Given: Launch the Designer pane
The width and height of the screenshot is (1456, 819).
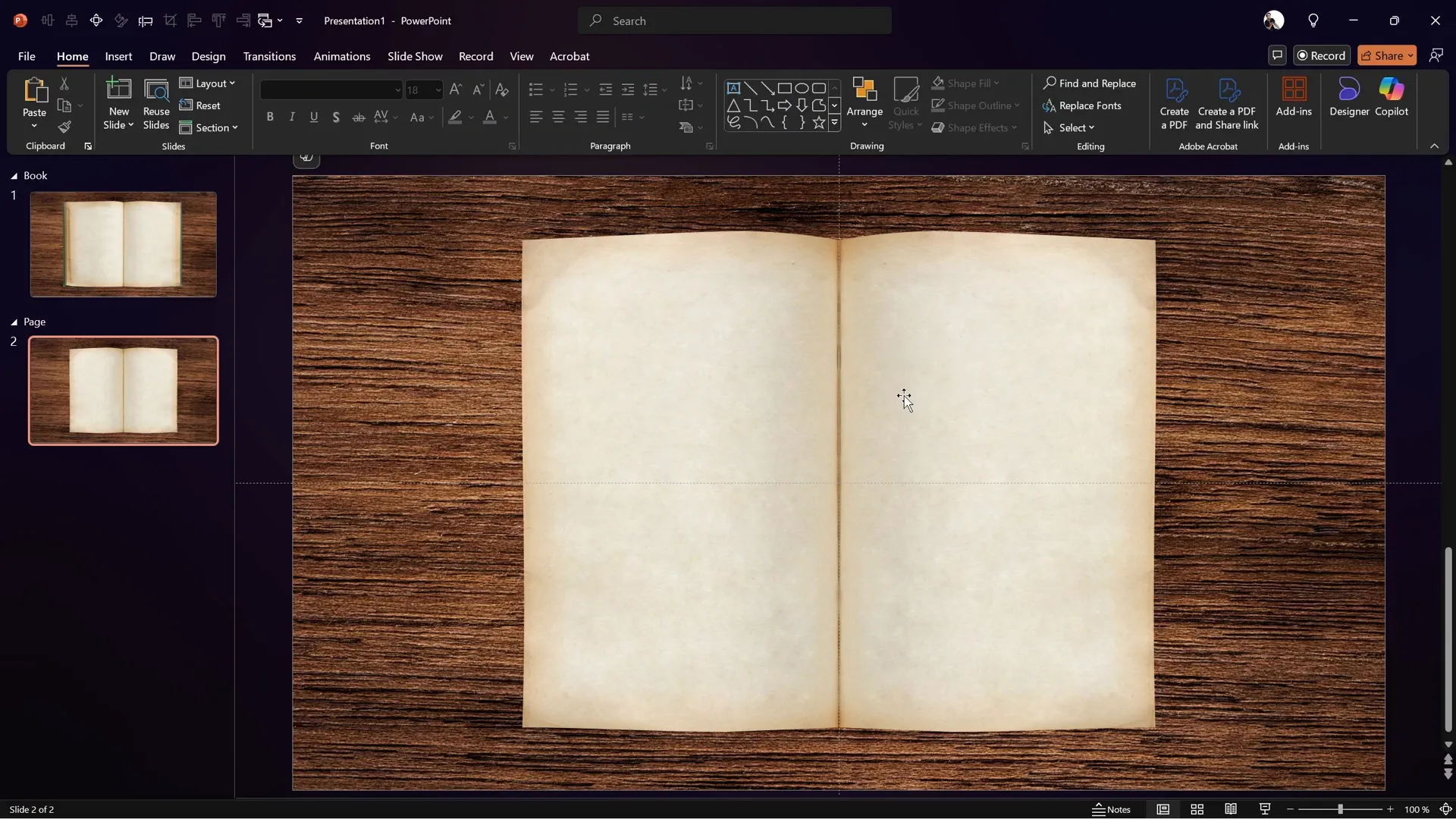Looking at the screenshot, I should tap(1349, 97).
